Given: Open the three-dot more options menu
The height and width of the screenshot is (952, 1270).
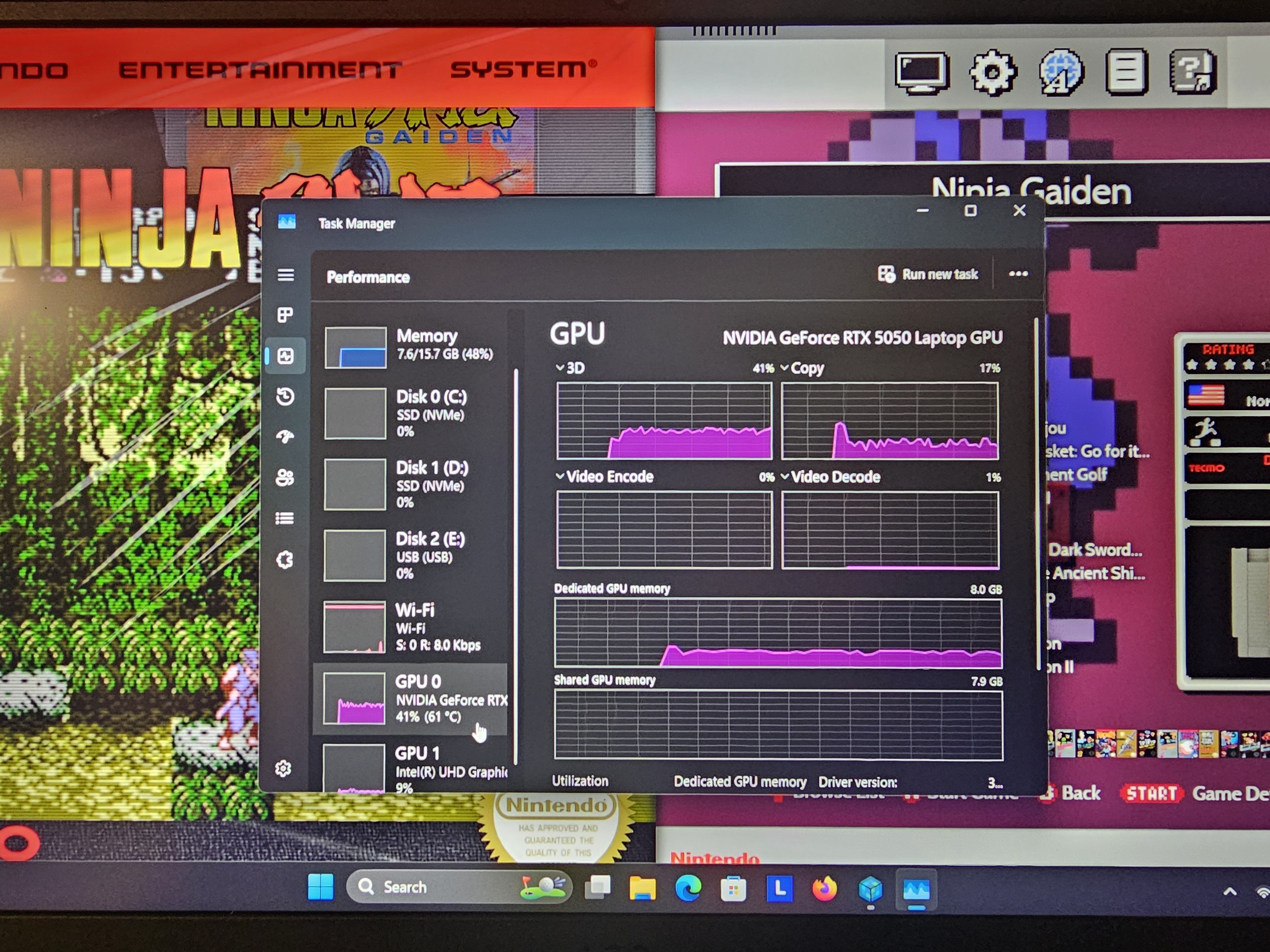Looking at the screenshot, I should (1018, 274).
